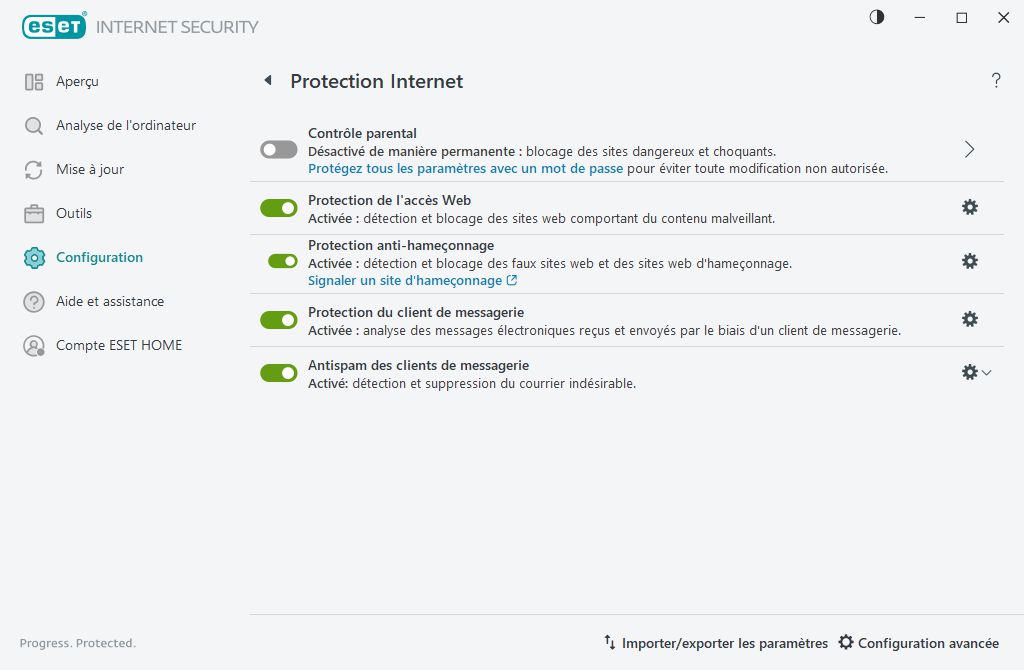Click the back arrow beside Protection Internet
This screenshot has width=1024, height=670.
[x=267, y=80]
